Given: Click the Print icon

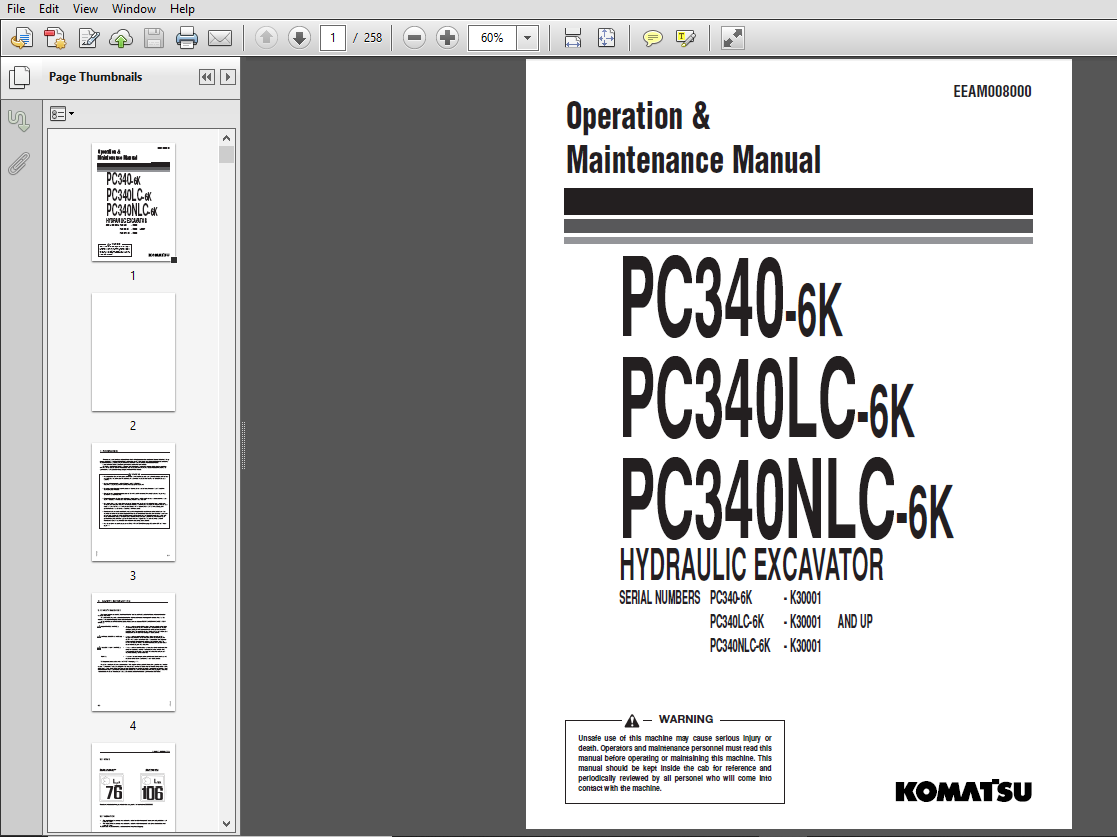Looking at the screenshot, I should 187,38.
